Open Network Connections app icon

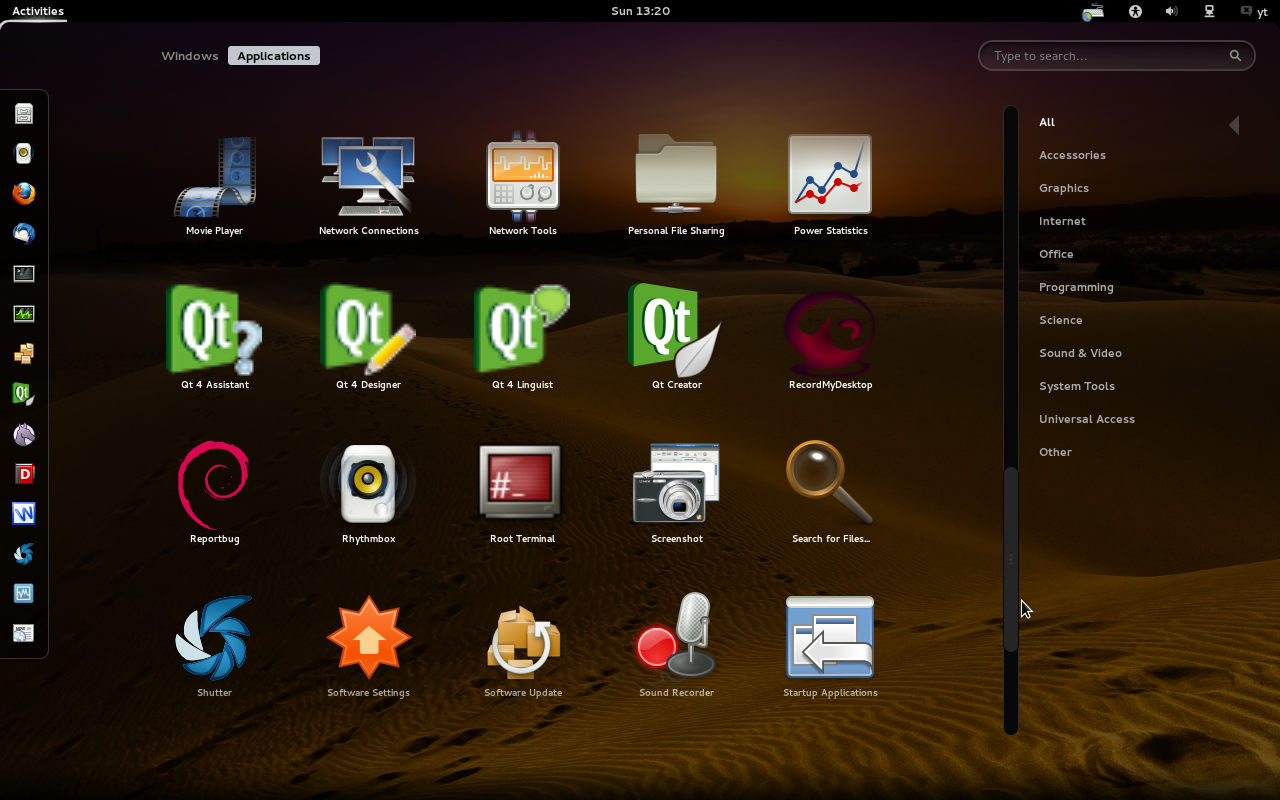pos(368,177)
